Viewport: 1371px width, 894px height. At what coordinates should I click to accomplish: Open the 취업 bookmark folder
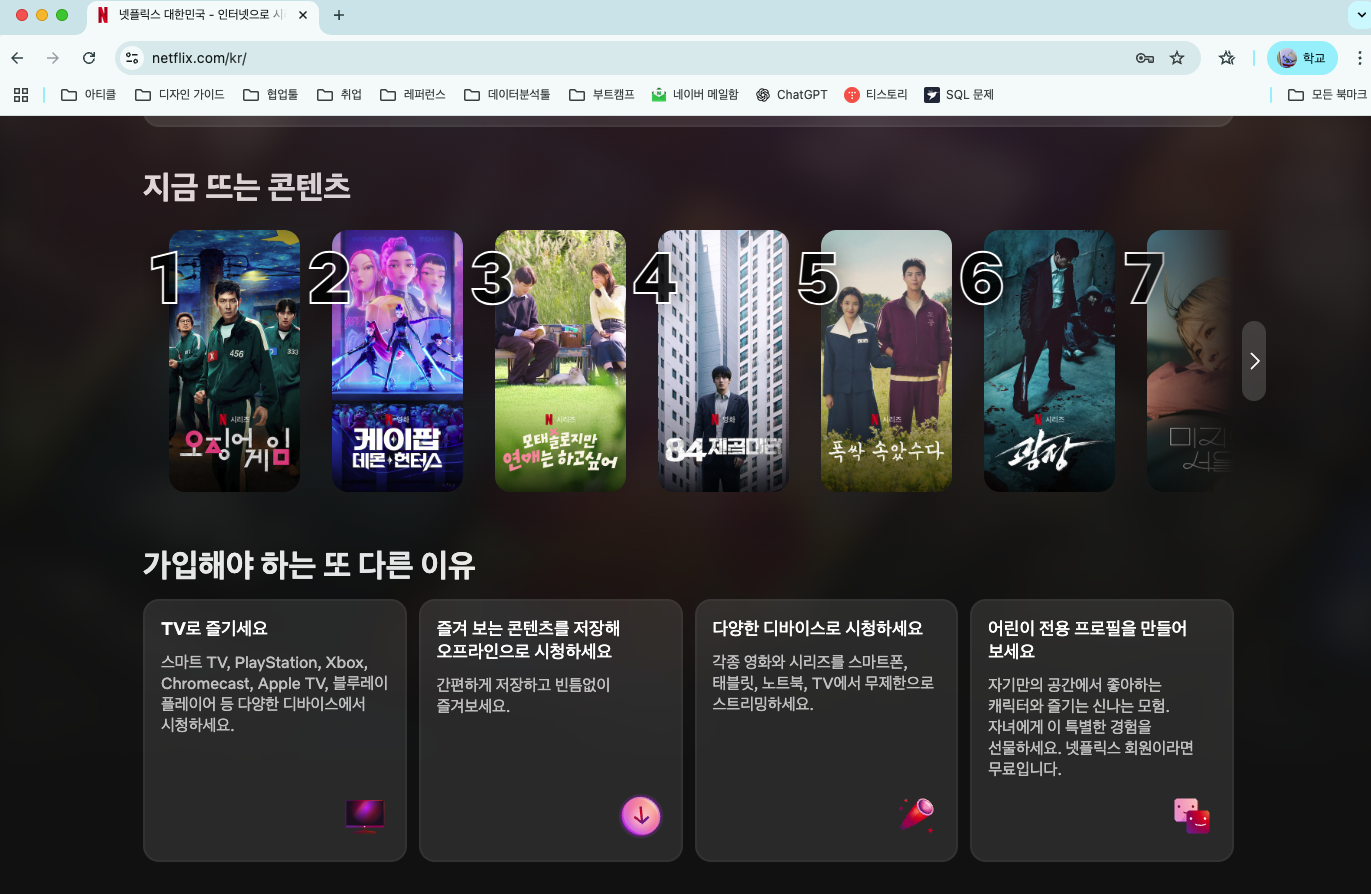[339, 95]
